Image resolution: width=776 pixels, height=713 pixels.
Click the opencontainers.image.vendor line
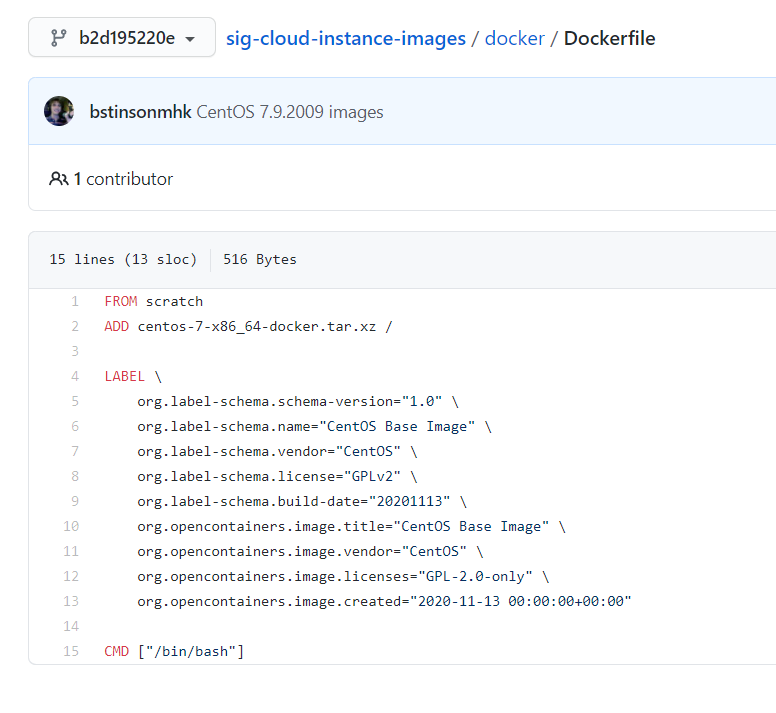pyautogui.click(x=310, y=551)
